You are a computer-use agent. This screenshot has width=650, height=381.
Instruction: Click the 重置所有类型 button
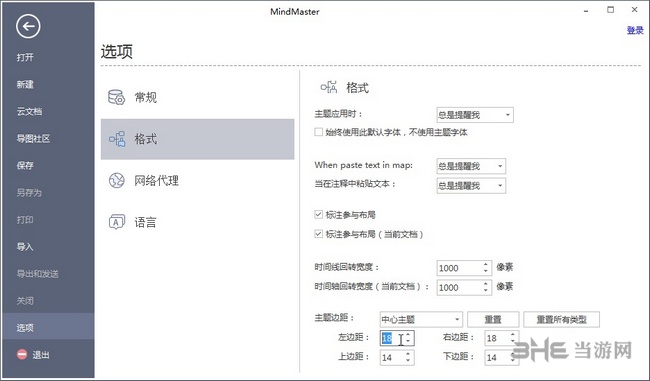click(561, 319)
